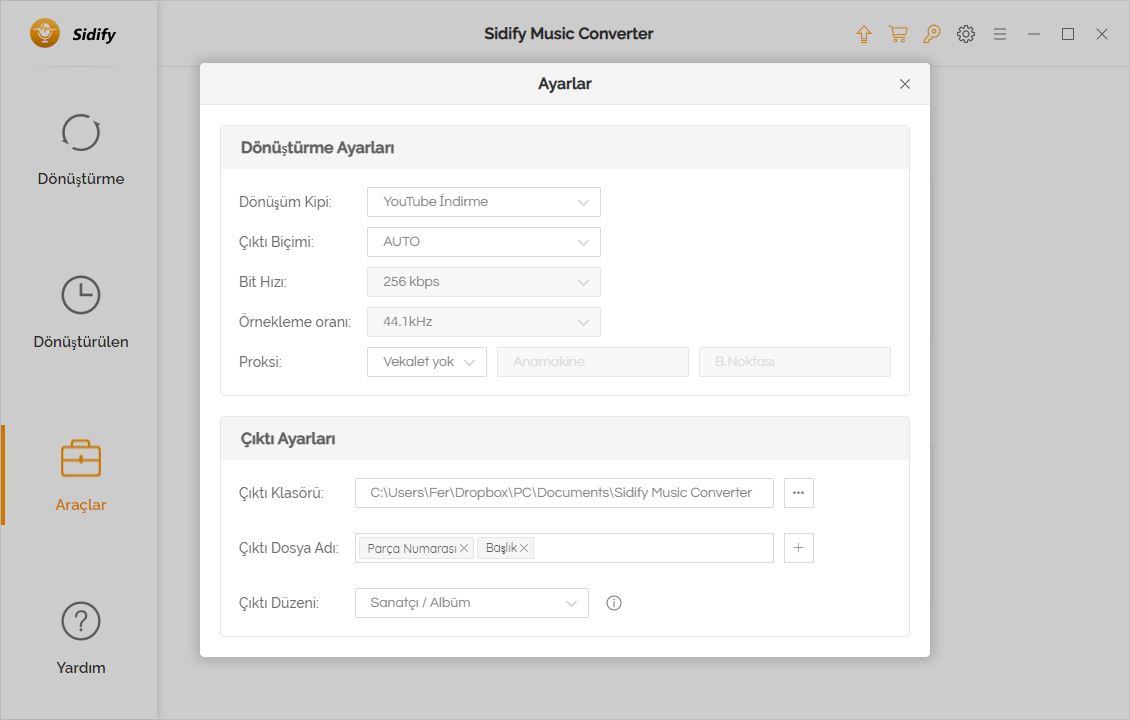The width and height of the screenshot is (1130, 720).
Task: Click the Çıktı Klasörü path field
Action: tap(564, 493)
